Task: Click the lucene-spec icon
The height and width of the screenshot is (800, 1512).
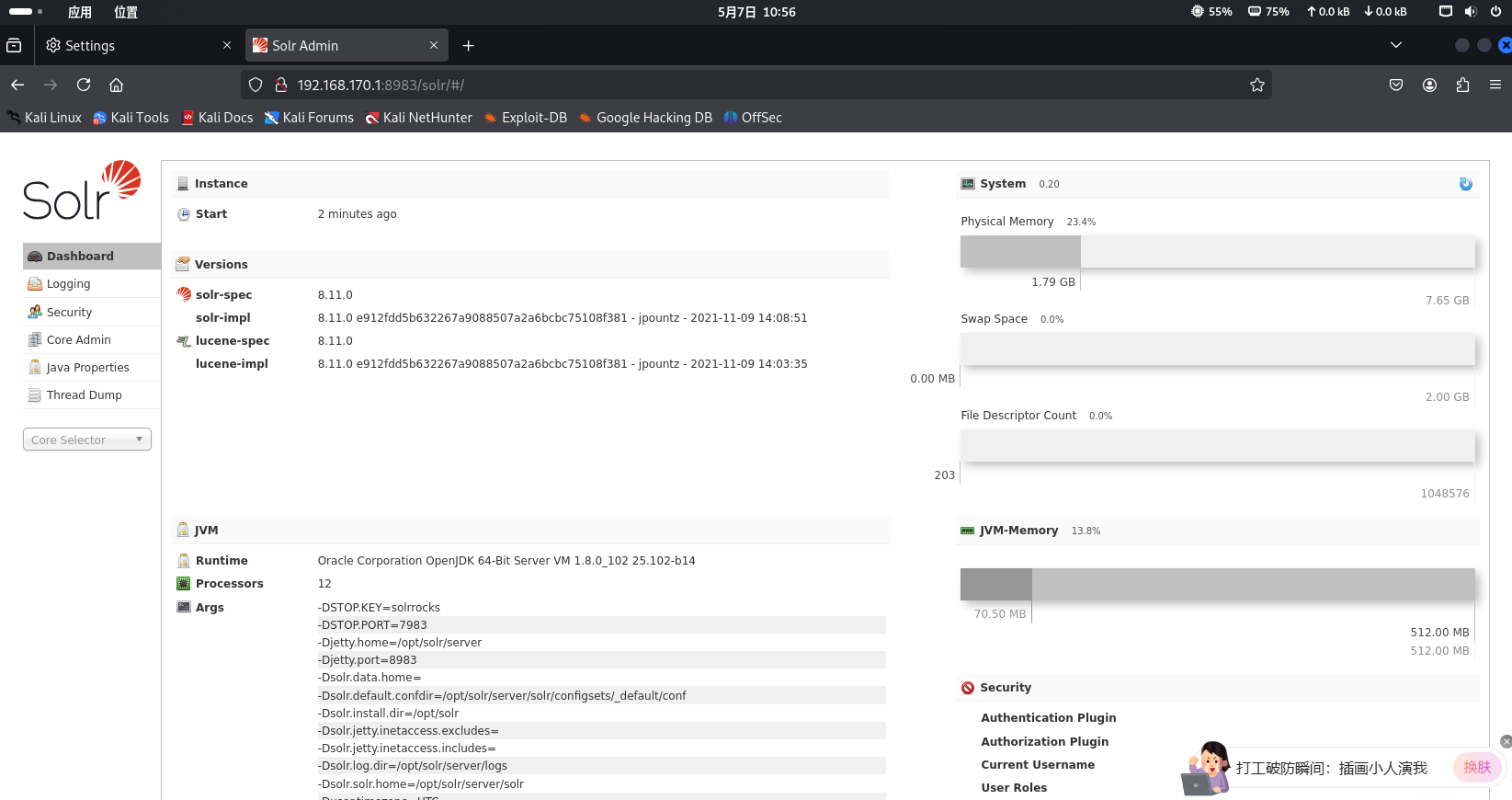Action: point(184,341)
